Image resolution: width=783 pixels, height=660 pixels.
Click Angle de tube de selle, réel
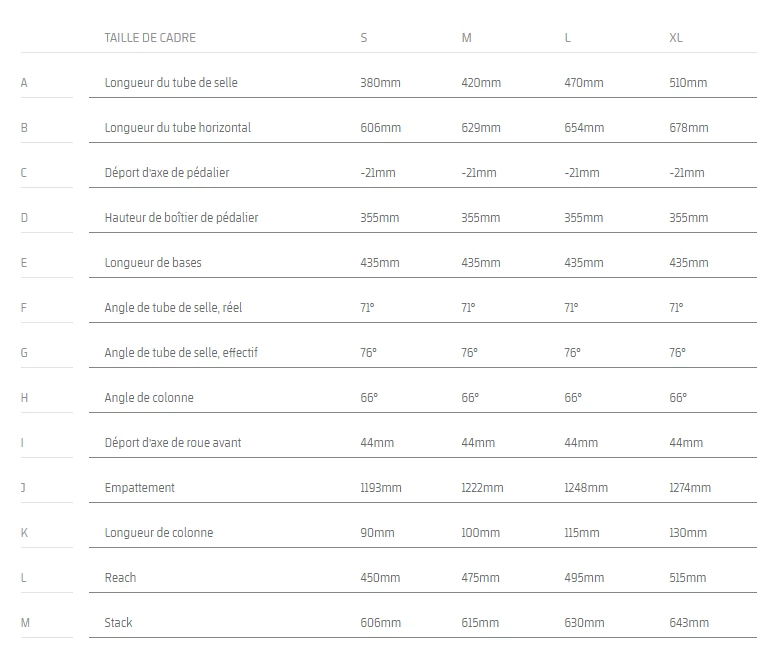pos(173,308)
